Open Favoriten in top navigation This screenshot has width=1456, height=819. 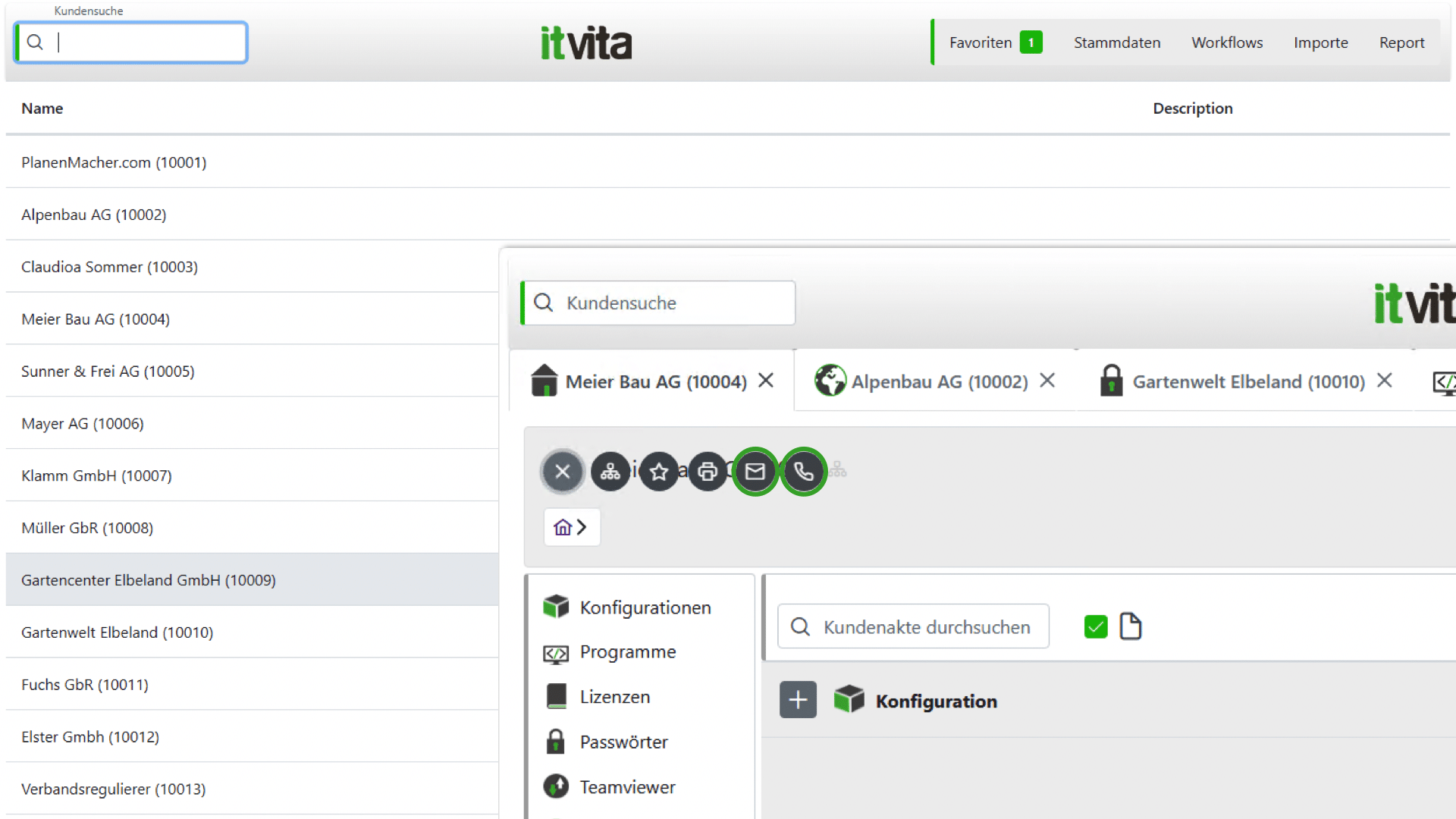click(x=980, y=42)
